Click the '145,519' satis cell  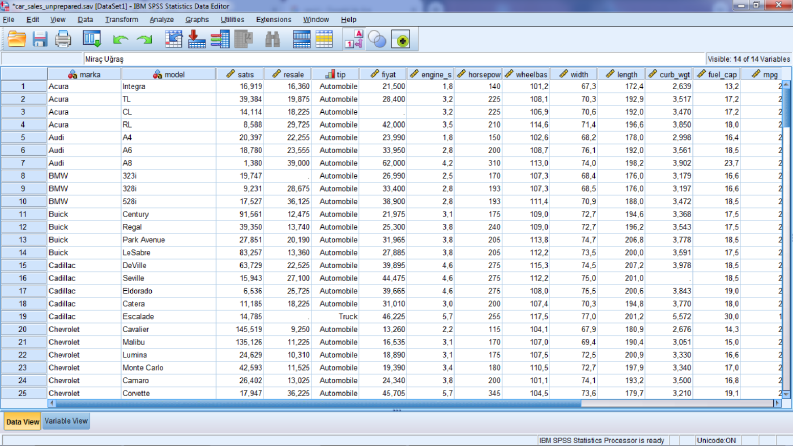click(240, 329)
